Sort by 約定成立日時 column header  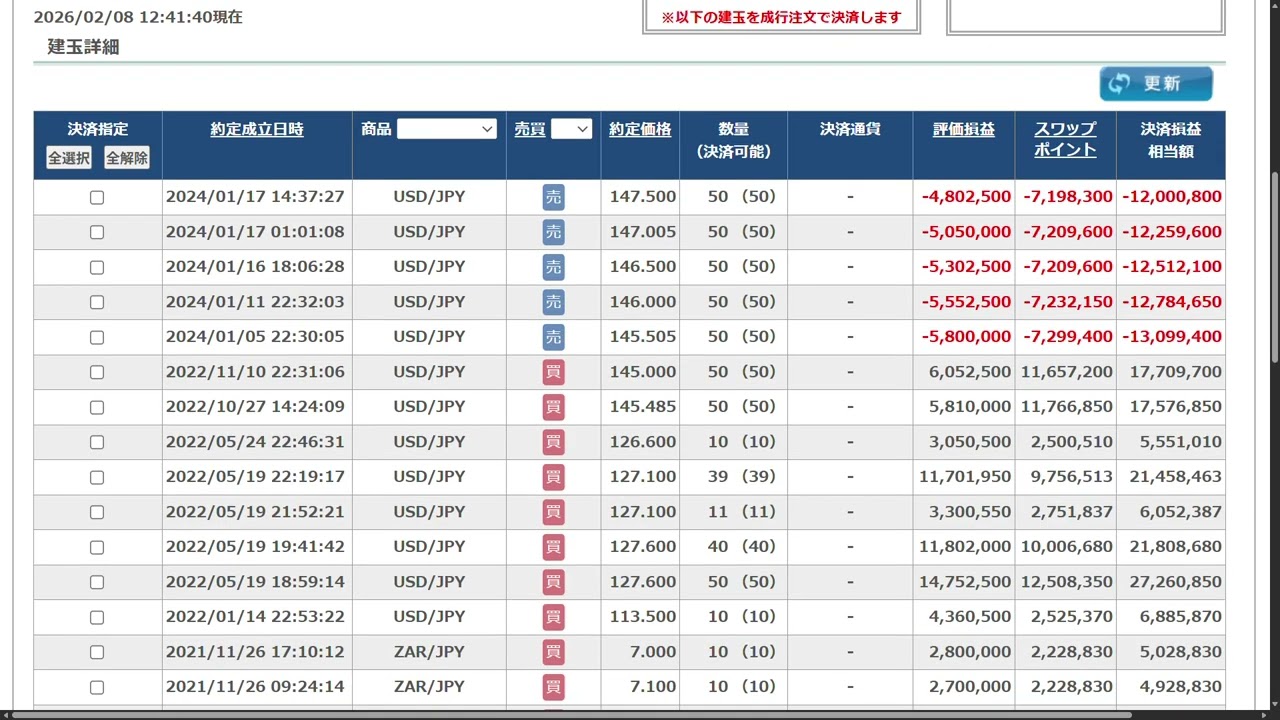(x=257, y=129)
